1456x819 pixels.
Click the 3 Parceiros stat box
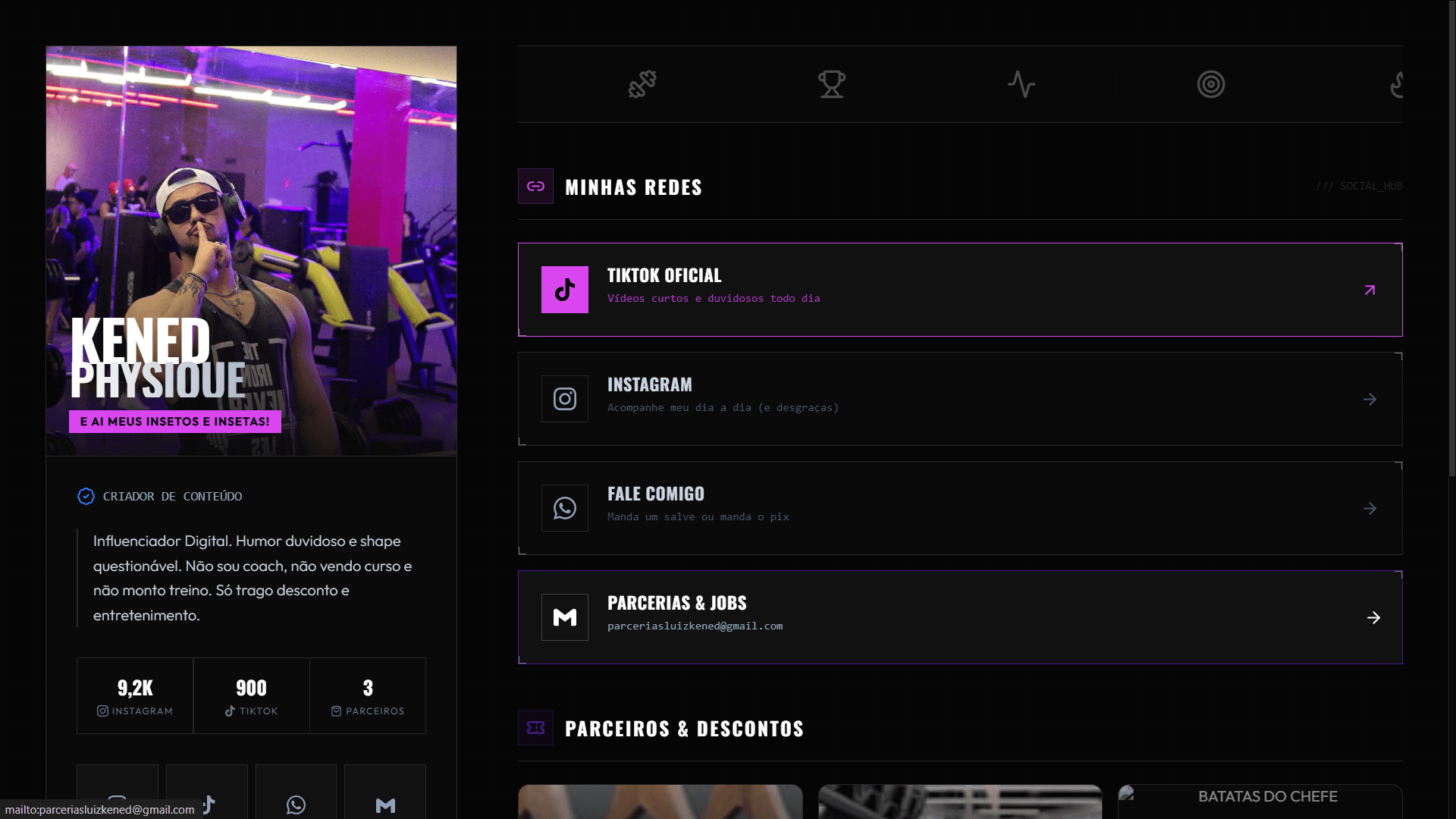[x=368, y=696]
